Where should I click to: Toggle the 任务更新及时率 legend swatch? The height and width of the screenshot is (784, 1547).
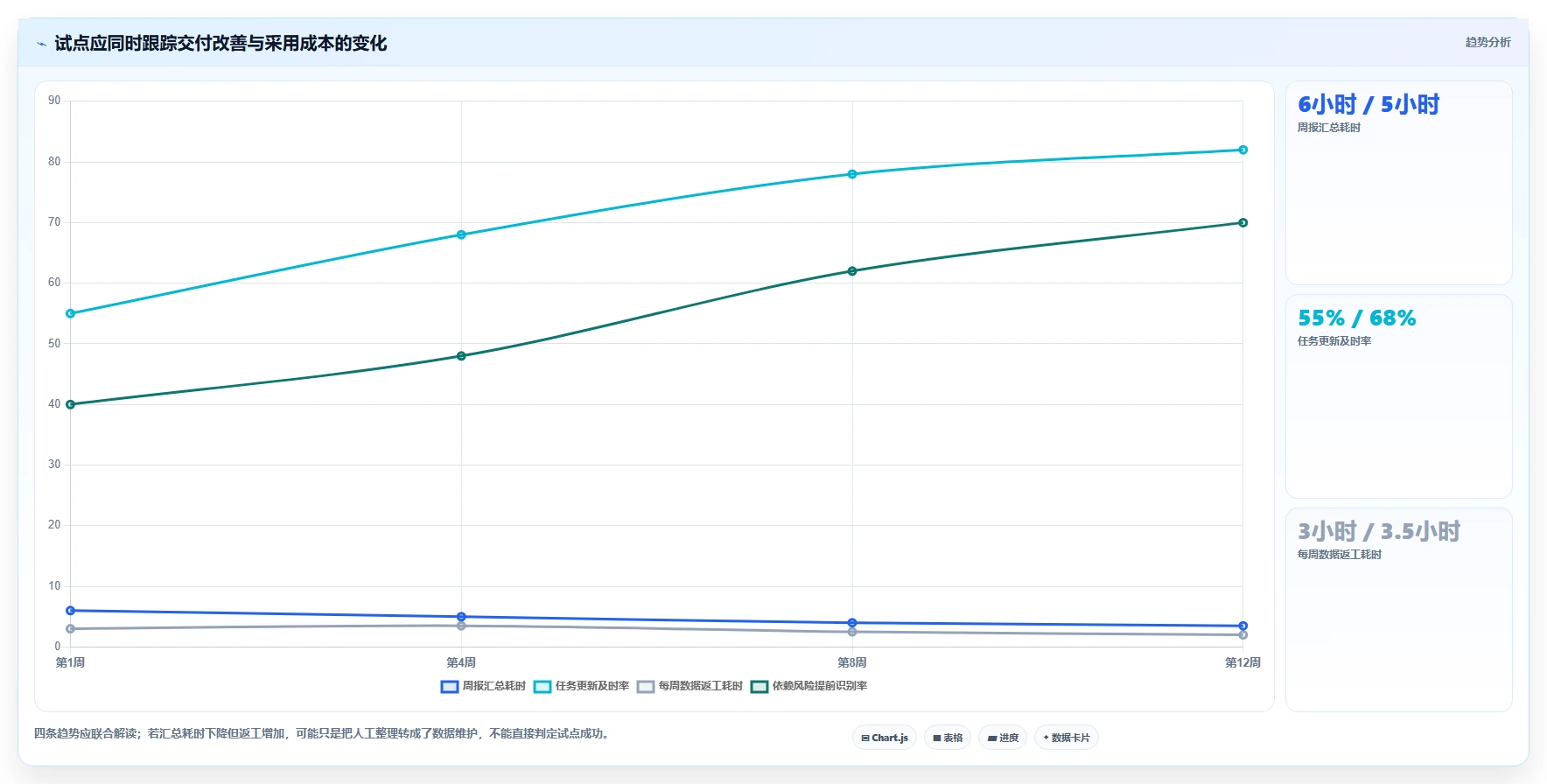point(542,687)
